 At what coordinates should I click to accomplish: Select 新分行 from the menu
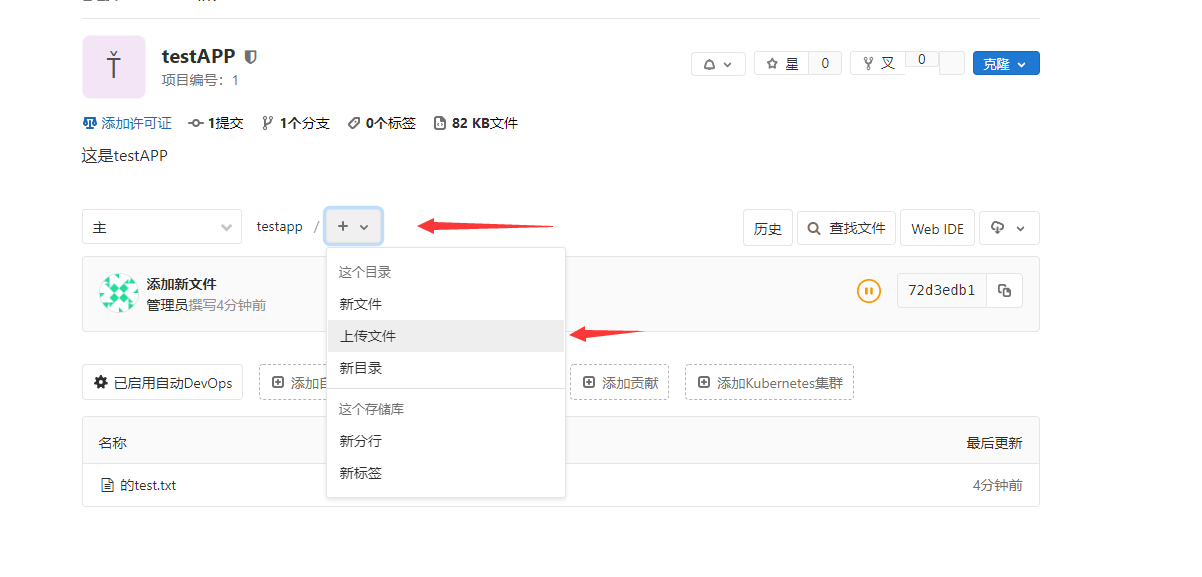[x=446, y=441]
